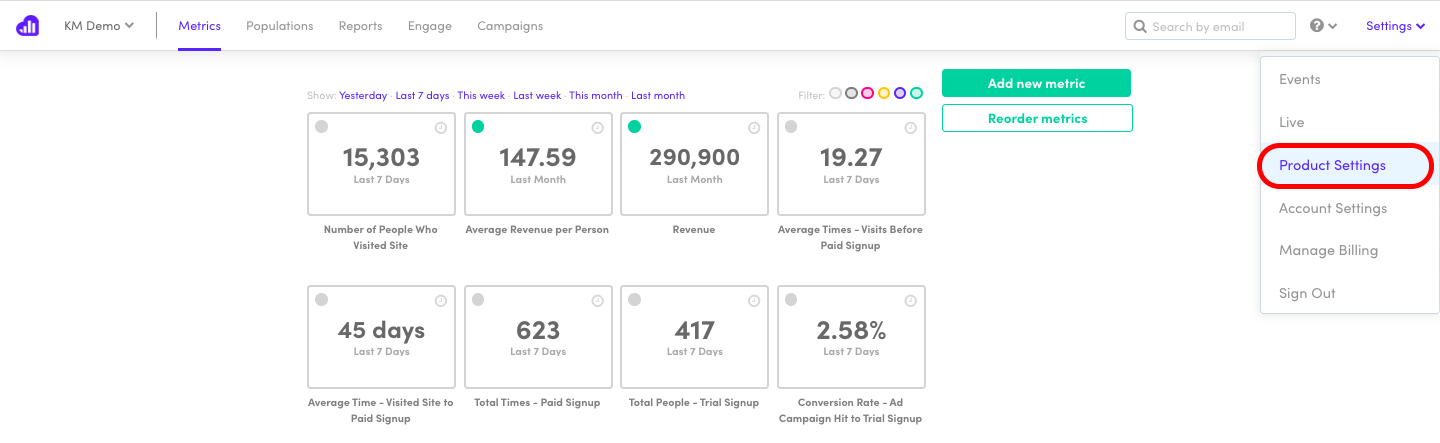Show metrics for This week
This screenshot has height=443, width=1440.
pyautogui.click(x=481, y=95)
